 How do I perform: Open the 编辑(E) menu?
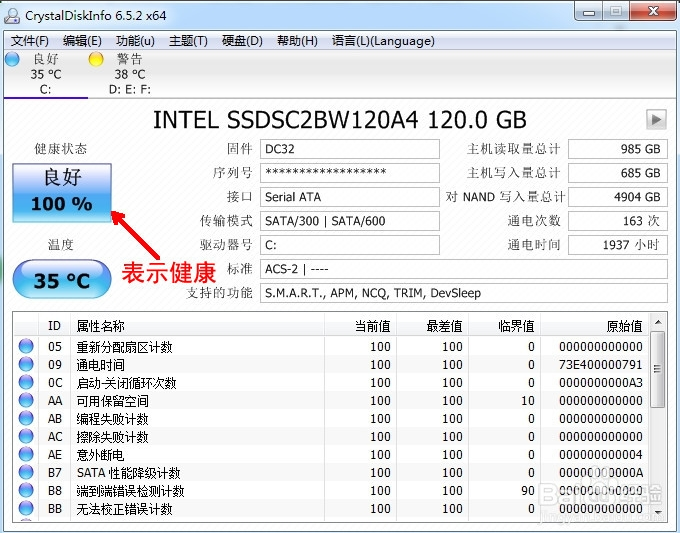[82, 41]
